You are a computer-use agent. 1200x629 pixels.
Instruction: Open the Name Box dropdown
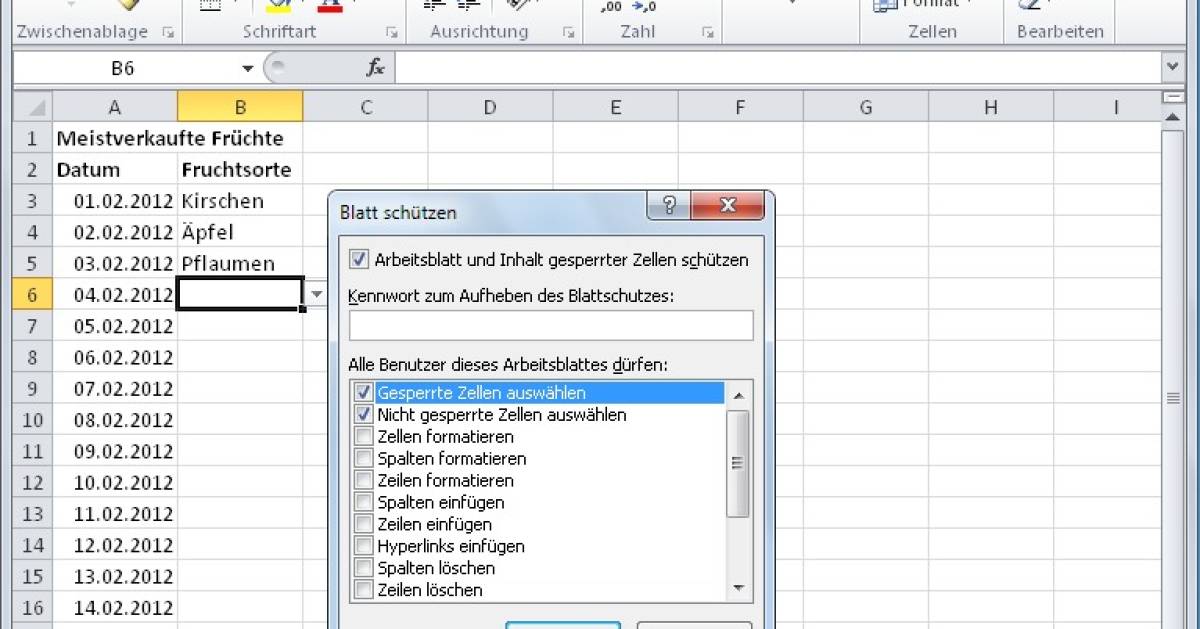[246, 68]
